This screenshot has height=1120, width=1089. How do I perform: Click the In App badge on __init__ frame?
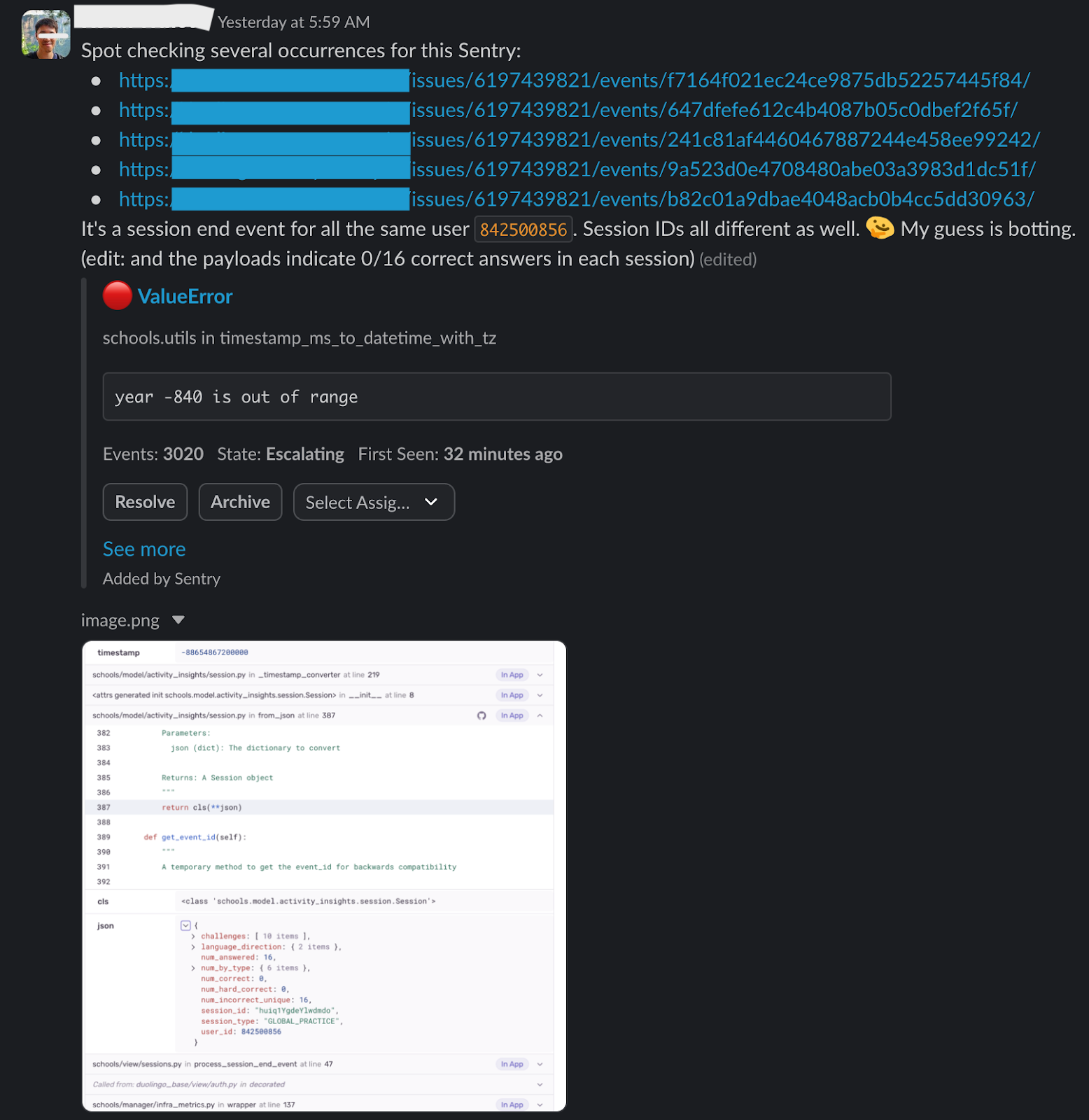pyautogui.click(x=512, y=695)
